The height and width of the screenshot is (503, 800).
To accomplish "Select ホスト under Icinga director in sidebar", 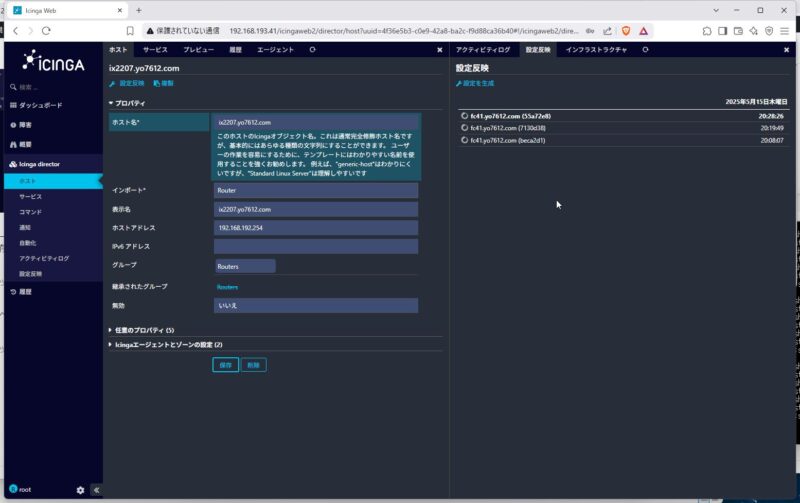I will pyautogui.click(x=53, y=181).
